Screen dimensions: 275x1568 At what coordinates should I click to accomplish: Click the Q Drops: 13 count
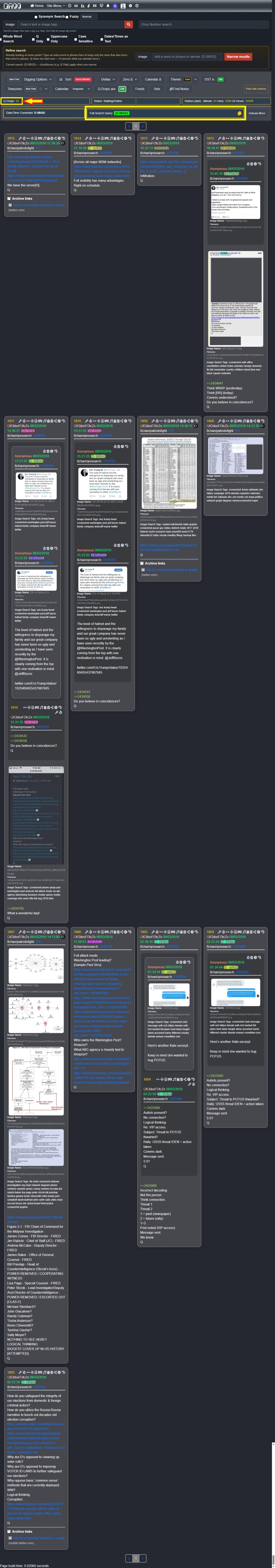point(12,101)
